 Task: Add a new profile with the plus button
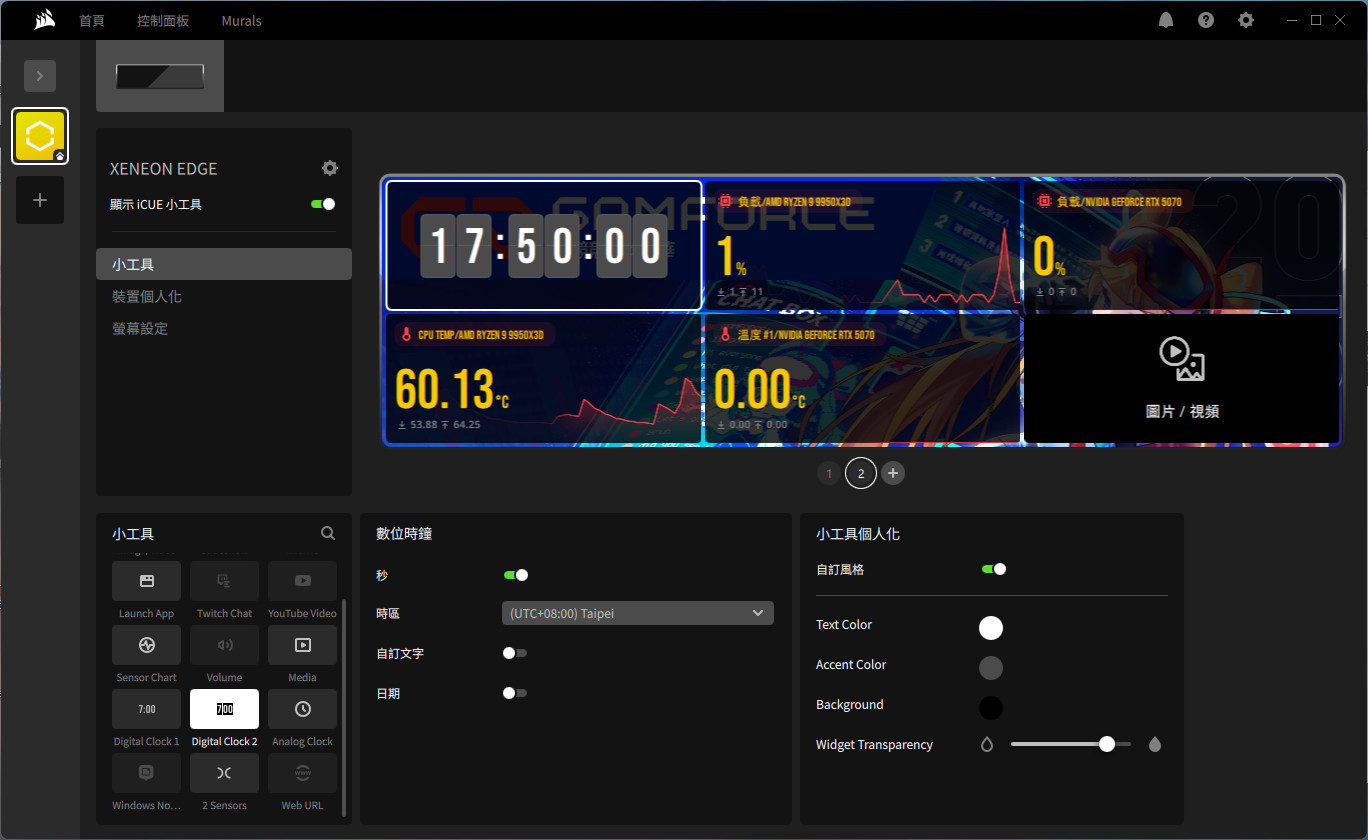coord(40,200)
